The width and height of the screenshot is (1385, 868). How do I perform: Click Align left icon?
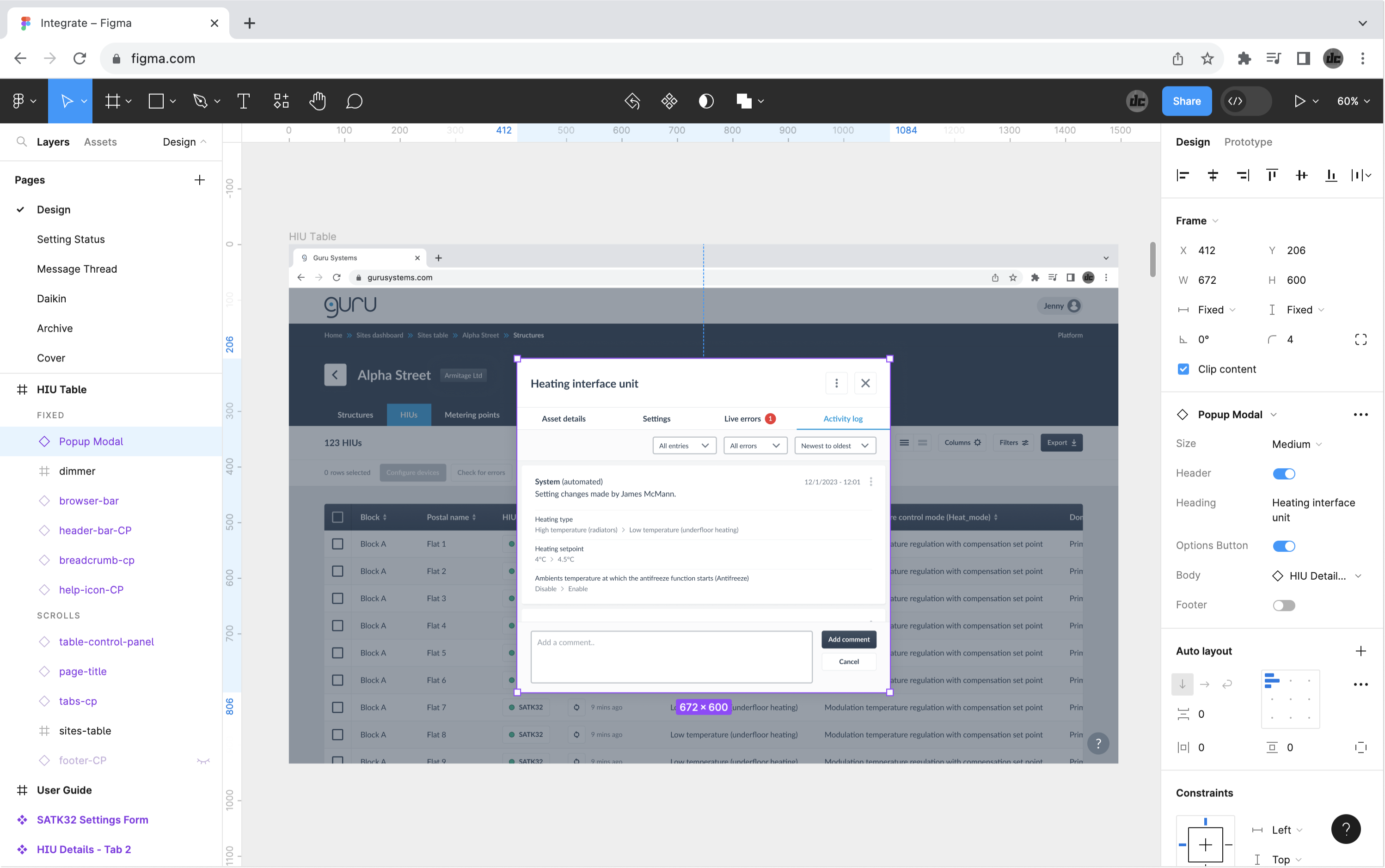[1183, 175]
